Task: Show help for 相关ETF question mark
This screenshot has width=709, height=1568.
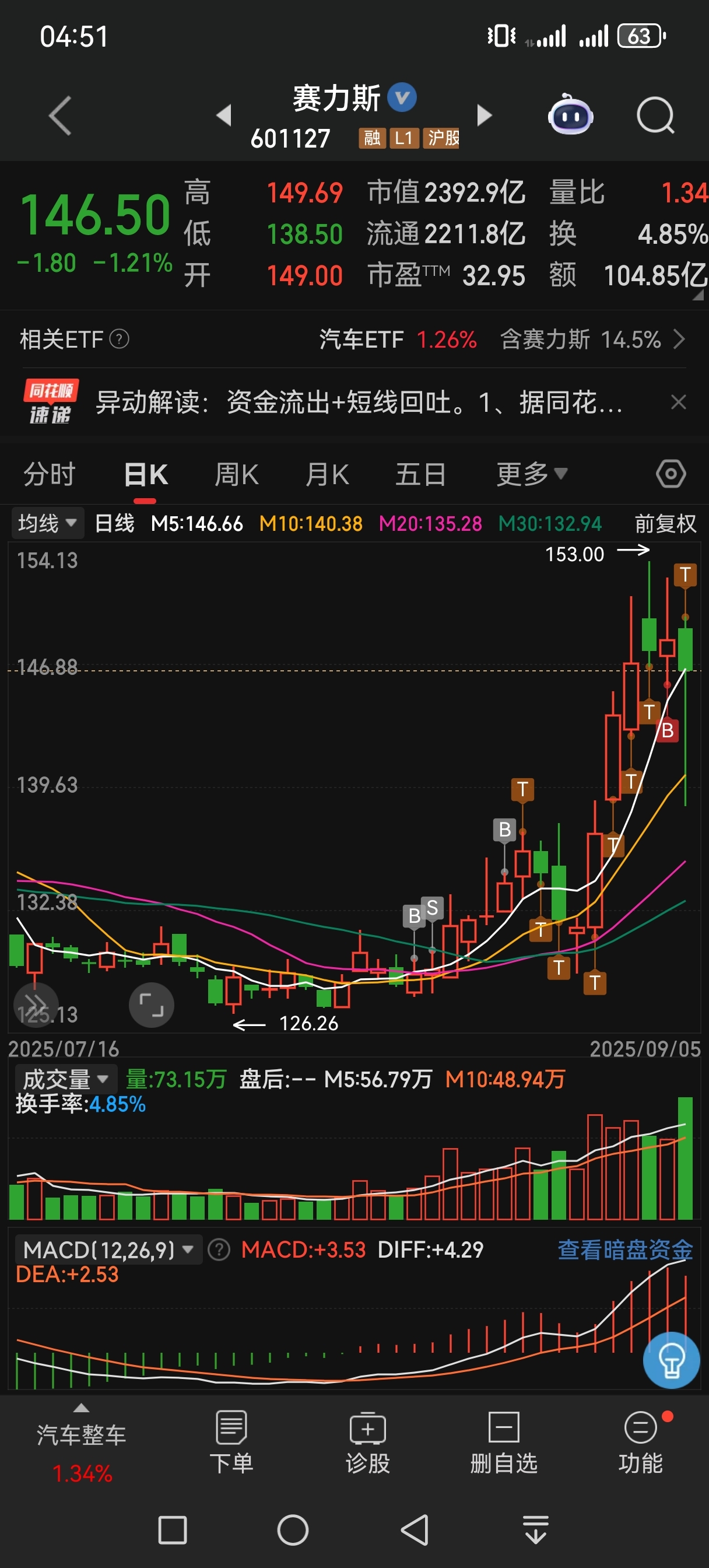Action: [x=120, y=339]
